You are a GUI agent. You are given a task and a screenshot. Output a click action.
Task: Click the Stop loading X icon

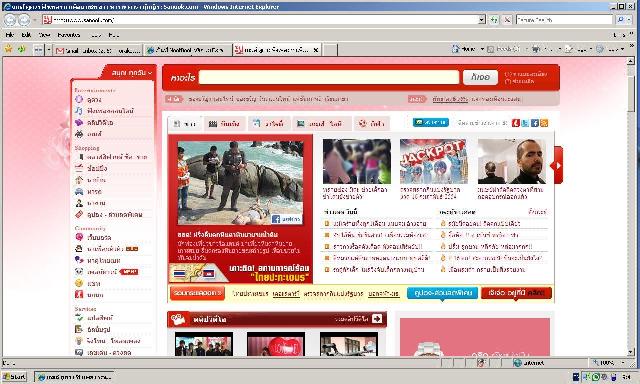pos(507,20)
